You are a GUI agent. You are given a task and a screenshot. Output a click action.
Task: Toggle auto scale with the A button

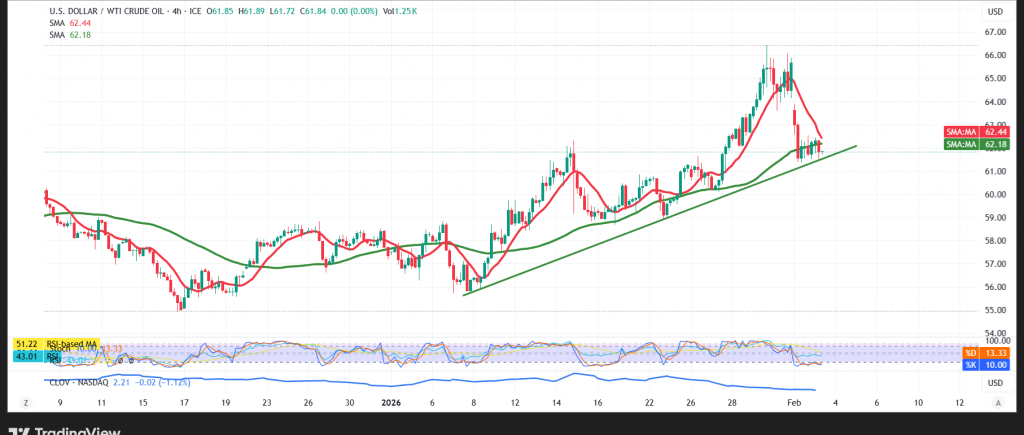[x=998, y=400]
